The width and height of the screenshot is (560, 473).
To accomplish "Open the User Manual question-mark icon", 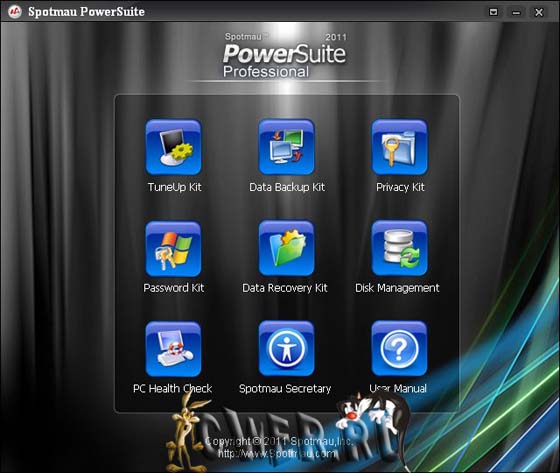I will 399,349.
